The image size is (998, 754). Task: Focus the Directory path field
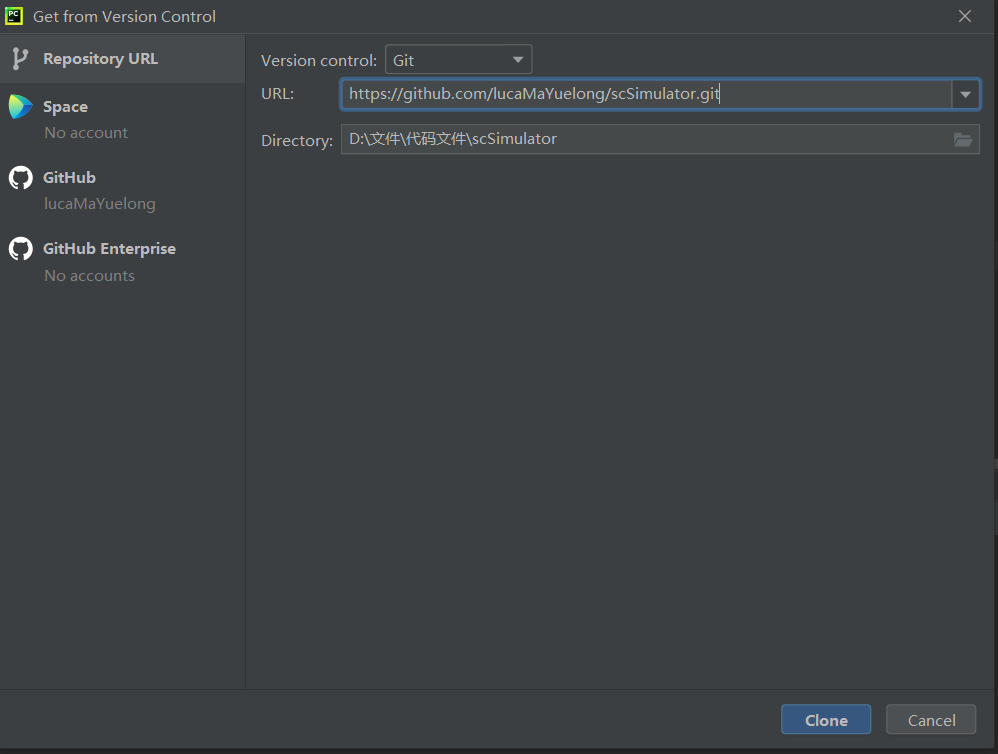pos(660,139)
